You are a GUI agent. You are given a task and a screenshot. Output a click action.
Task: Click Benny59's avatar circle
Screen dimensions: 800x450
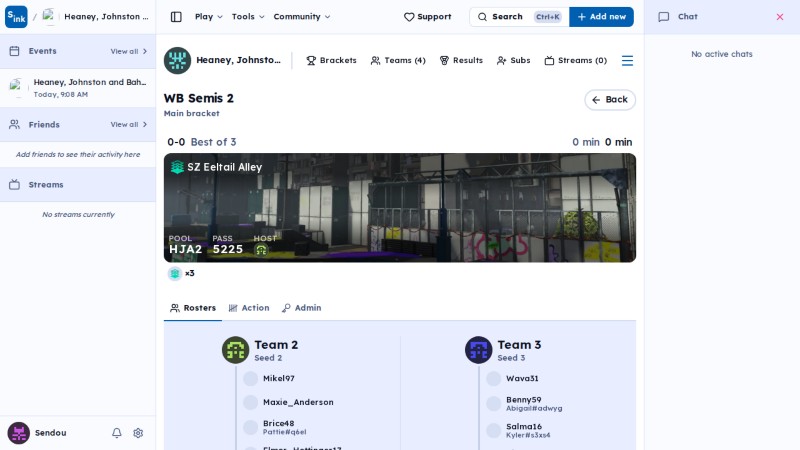pyautogui.click(x=493, y=404)
